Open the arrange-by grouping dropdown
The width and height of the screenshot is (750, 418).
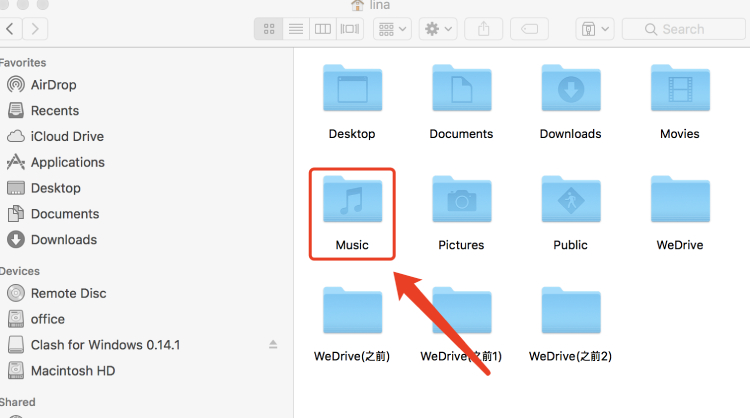(391, 29)
